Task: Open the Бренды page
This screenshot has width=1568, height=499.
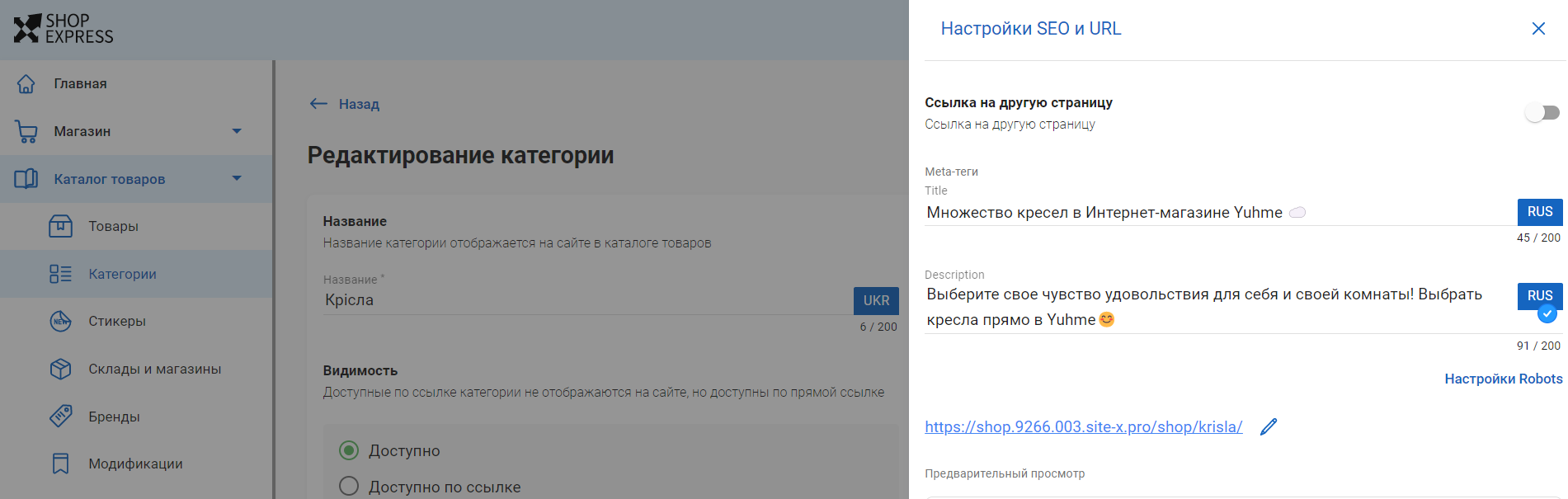Action: tap(136, 417)
